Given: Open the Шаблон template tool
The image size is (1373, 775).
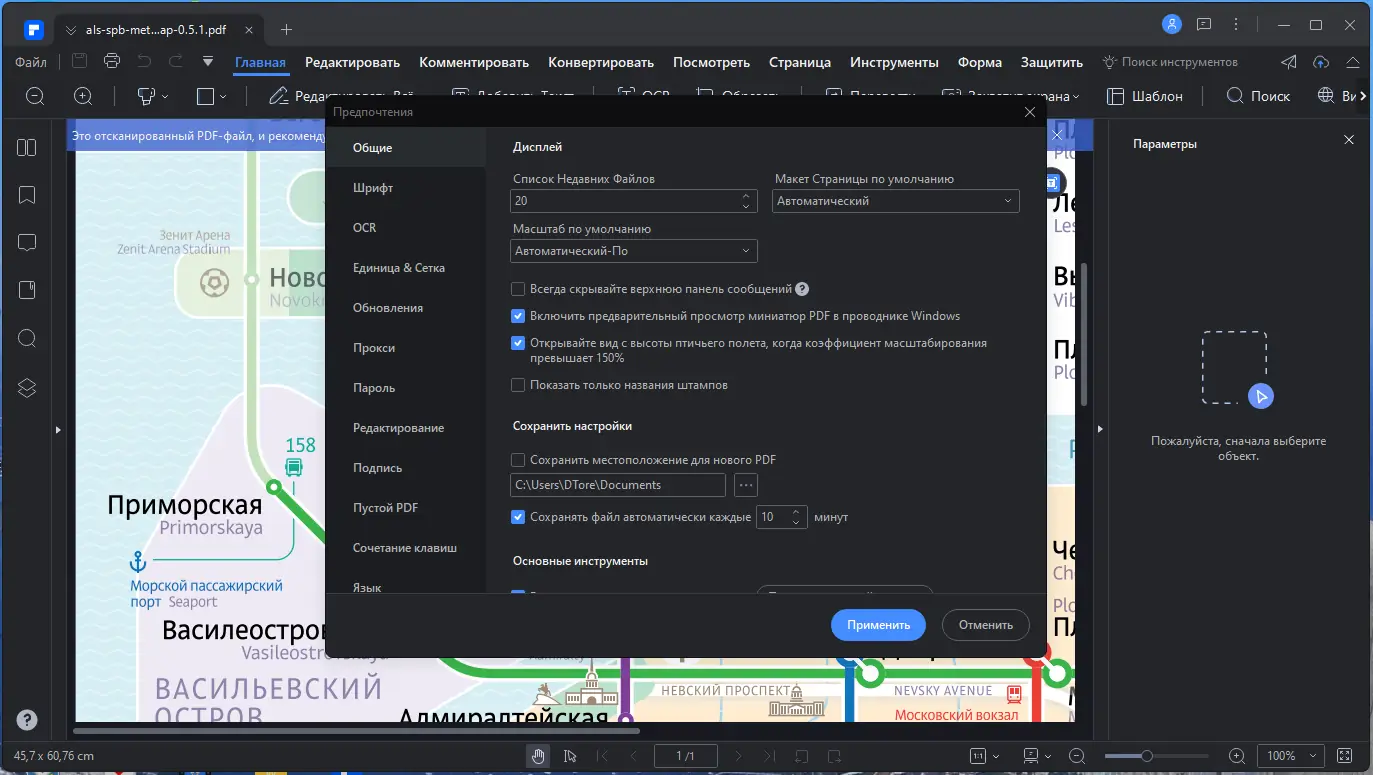Looking at the screenshot, I should (x=1145, y=96).
